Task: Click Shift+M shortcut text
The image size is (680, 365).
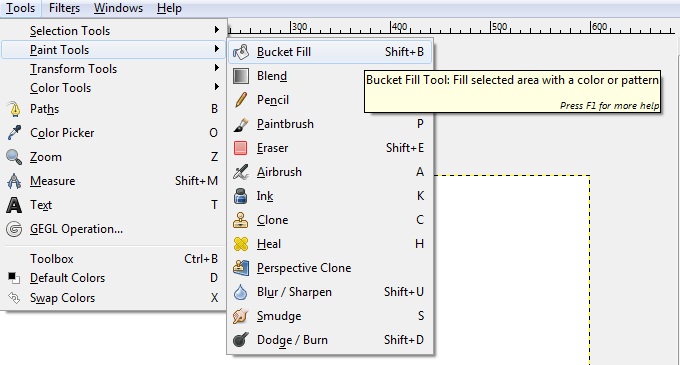Action: (196, 181)
